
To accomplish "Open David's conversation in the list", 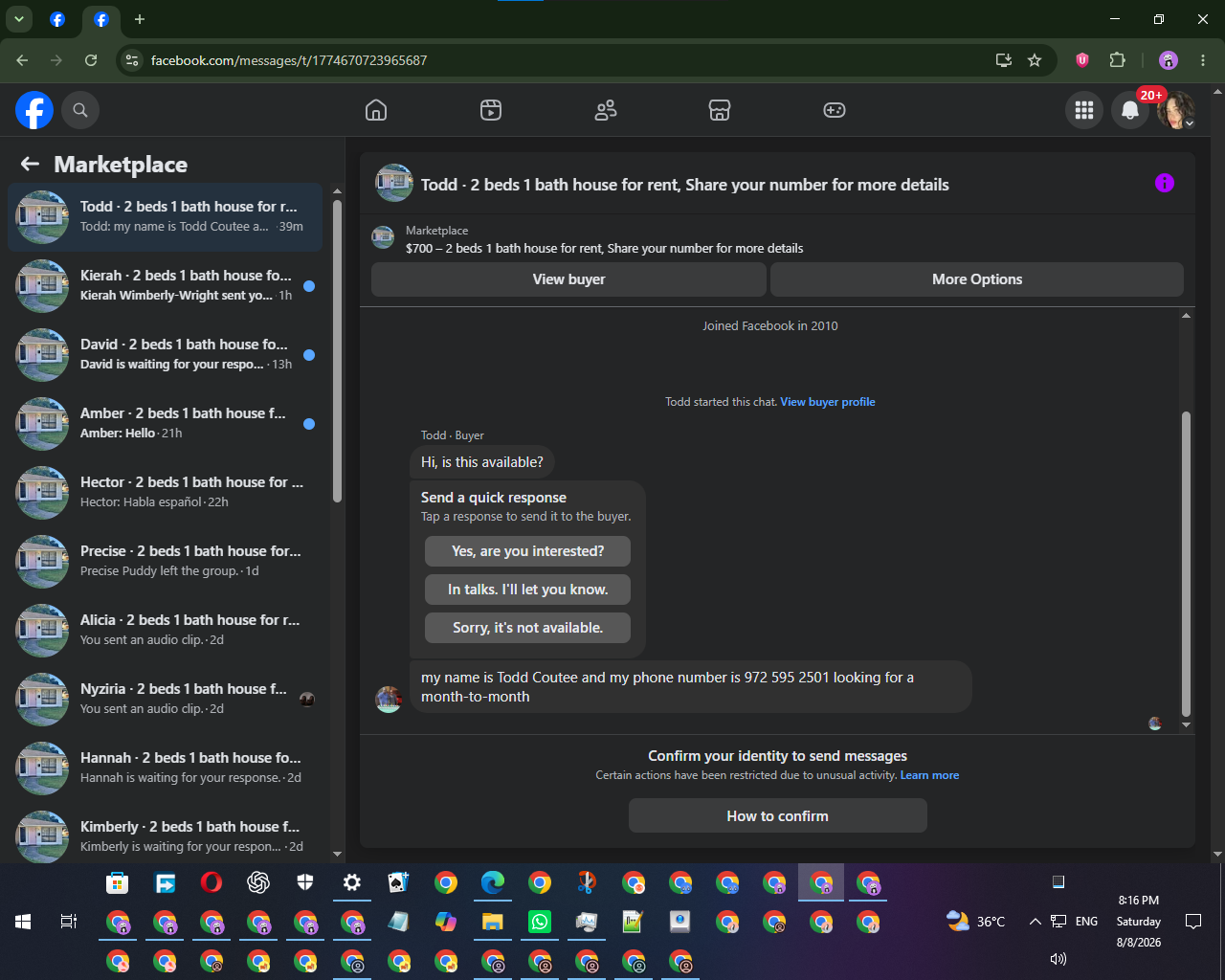I will 165,355.
